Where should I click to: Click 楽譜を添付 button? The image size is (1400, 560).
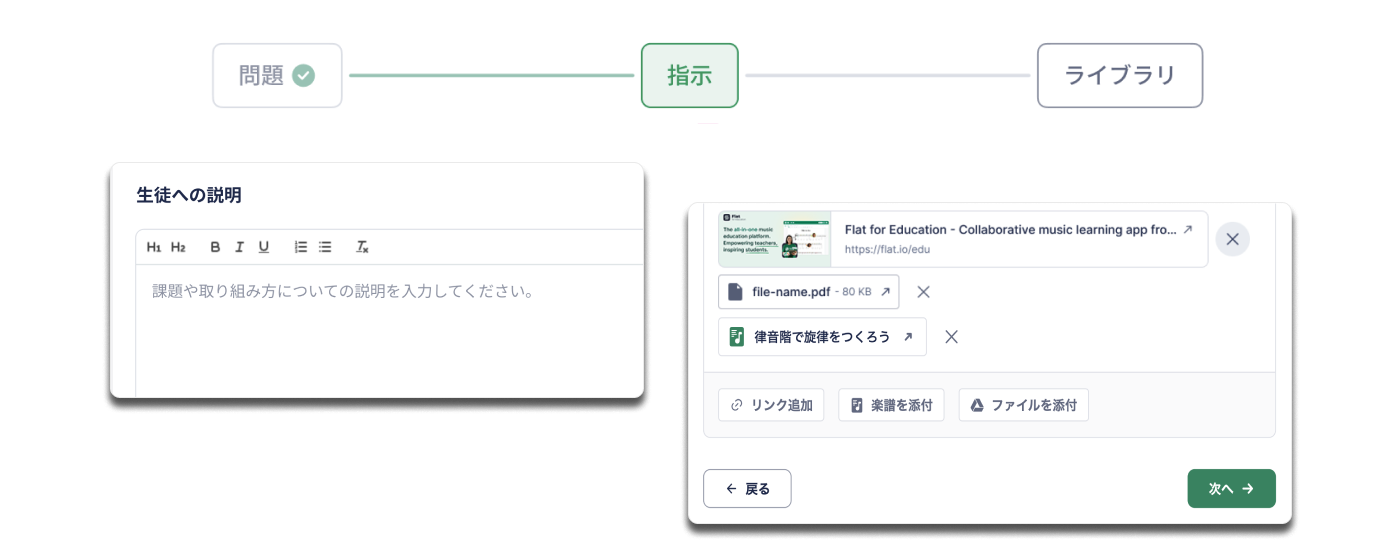(x=891, y=405)
